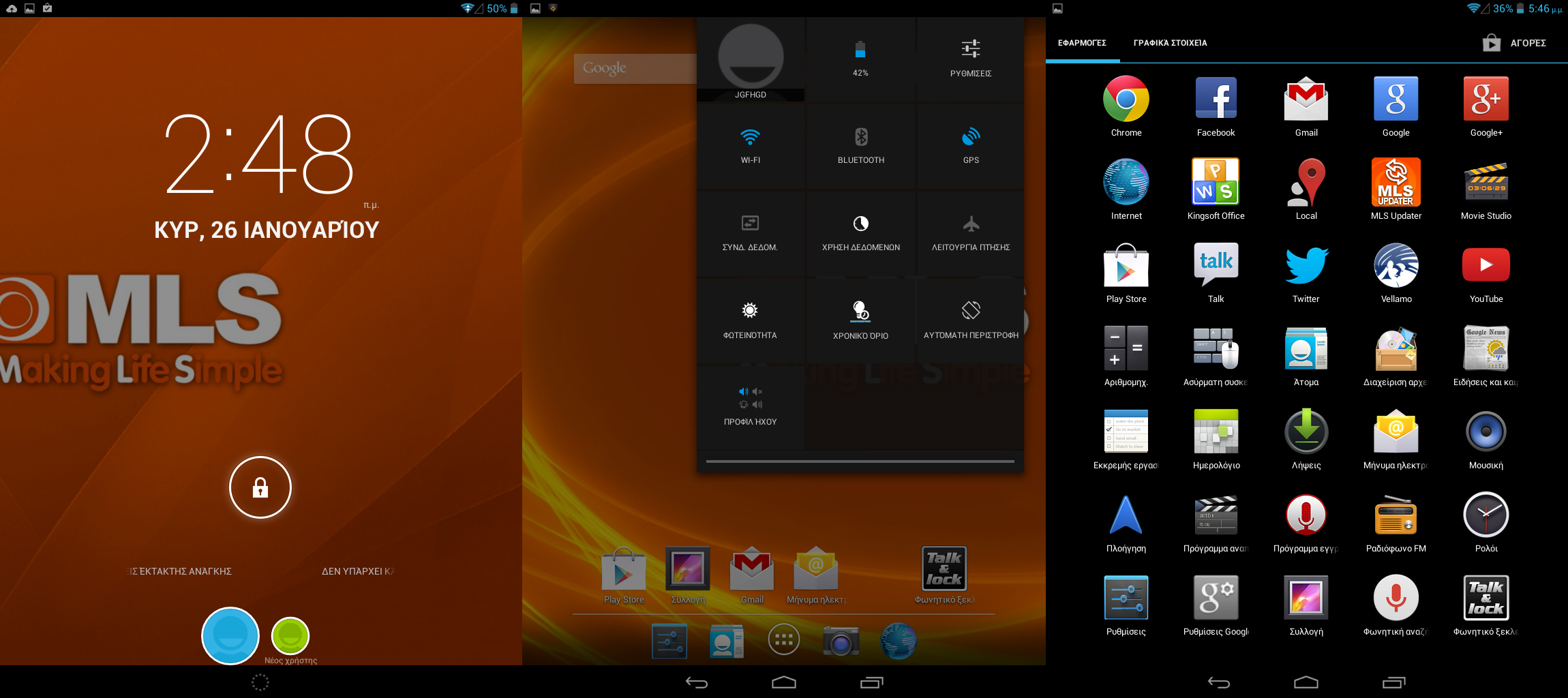This screenshot has width=1568, height=698.
Task: Open Συλλογή gallery on home screen
Action: (x=688, y=568)
